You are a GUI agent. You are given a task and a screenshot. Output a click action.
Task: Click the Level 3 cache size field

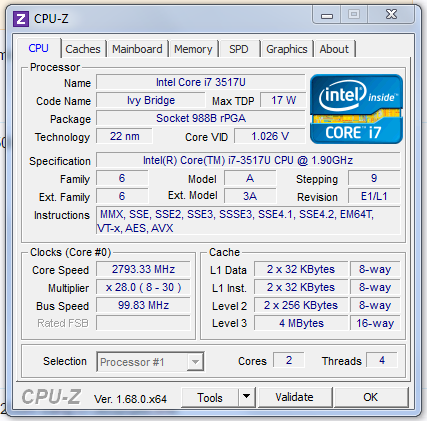(x=301, y=323)
